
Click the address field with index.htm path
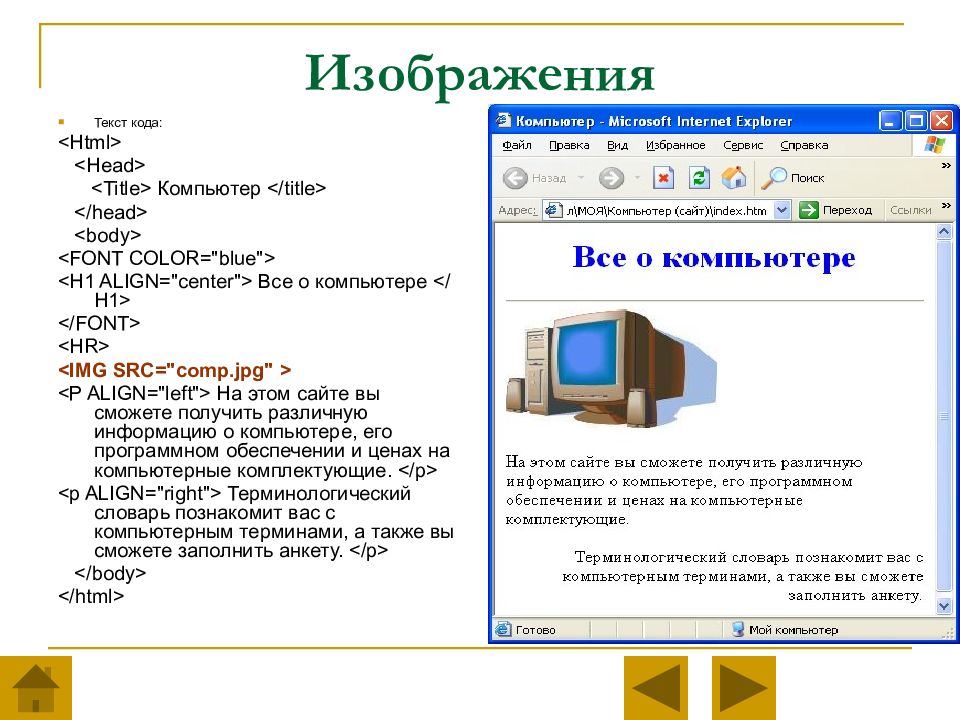coord(666,210)
